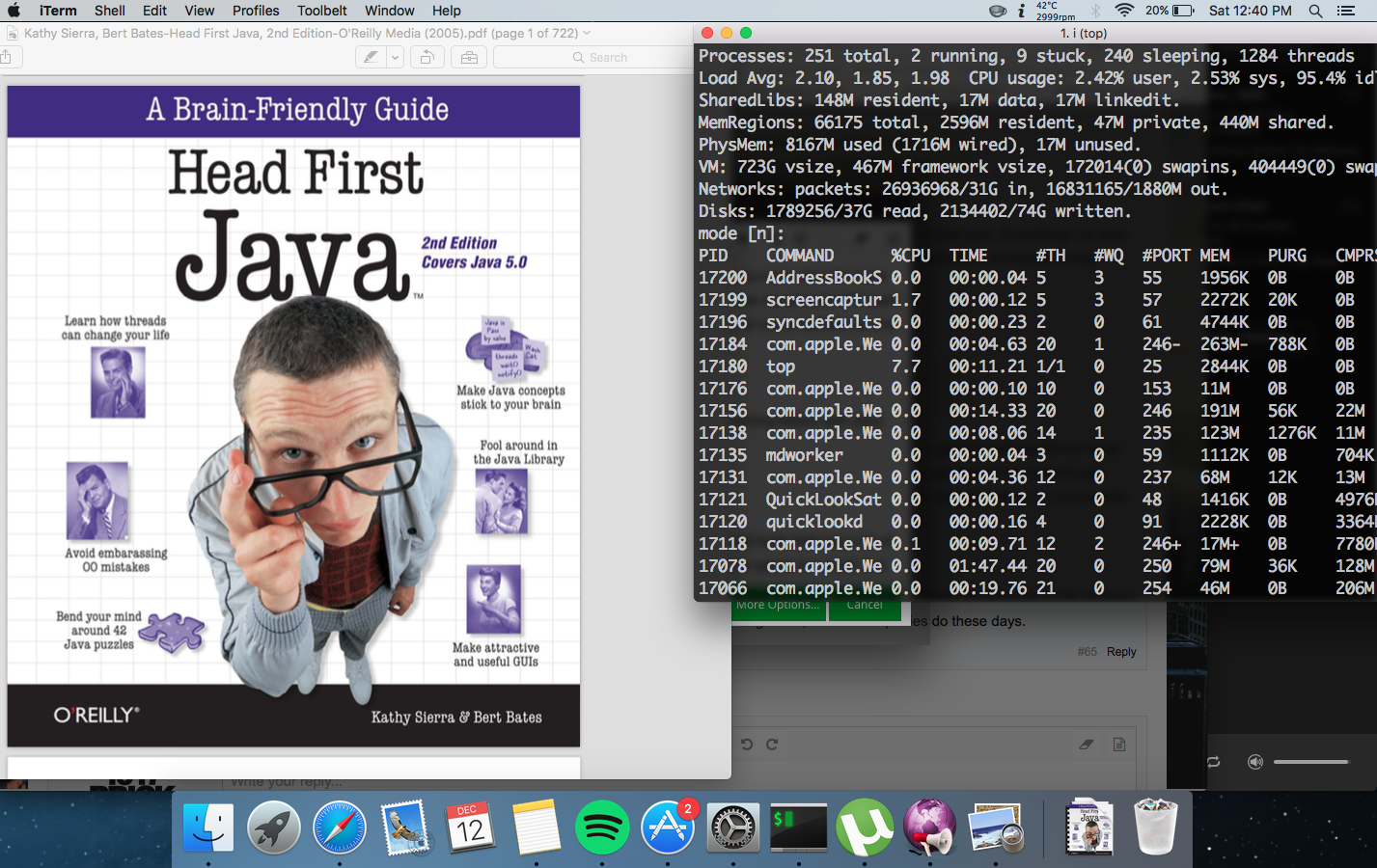Open System Preferences from the Dock
The image size is (1377, 868).
[x=733, y=827]
